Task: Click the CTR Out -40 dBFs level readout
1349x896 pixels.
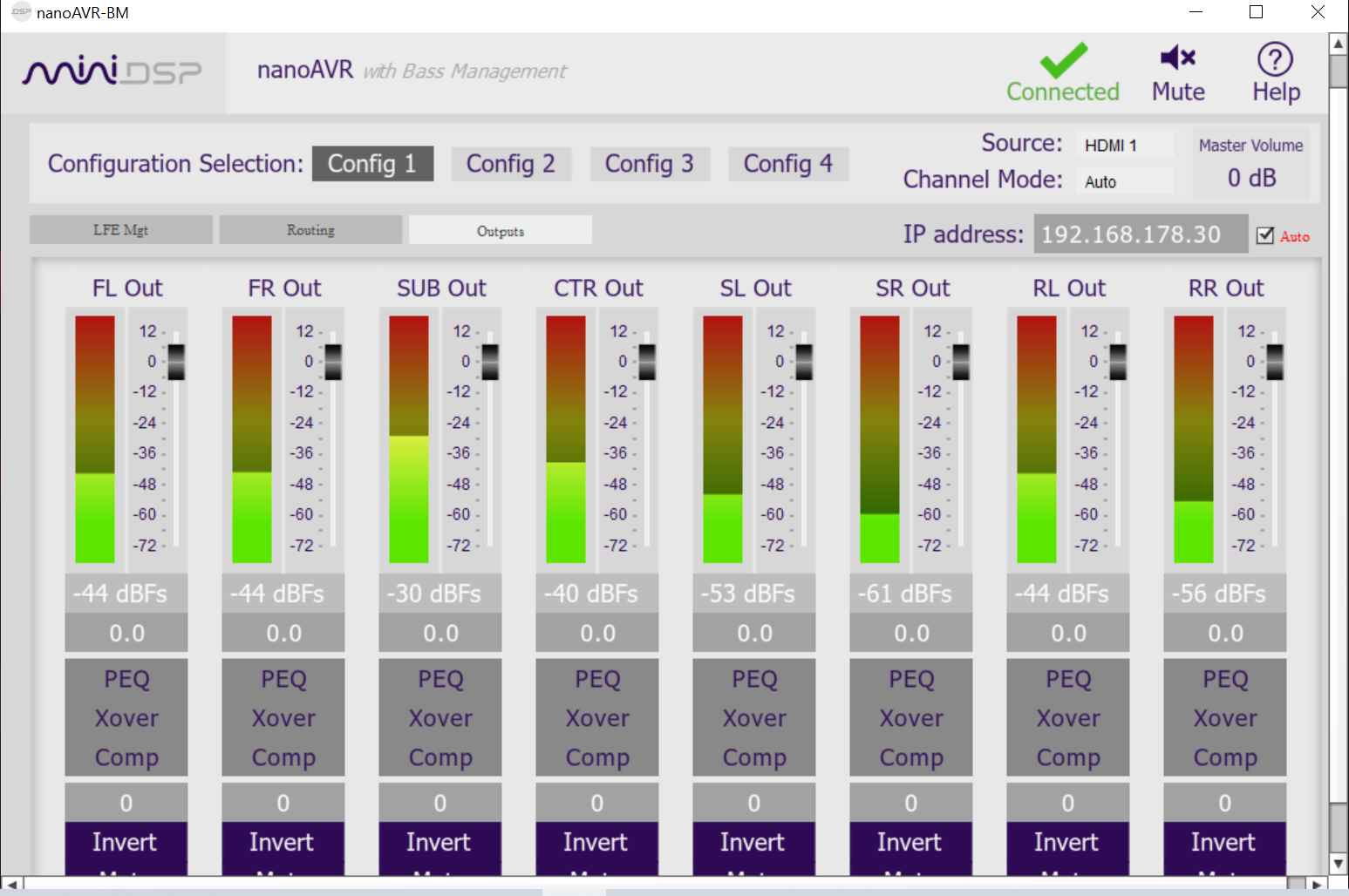Action: pyautogui.click(x=597, y=594)
